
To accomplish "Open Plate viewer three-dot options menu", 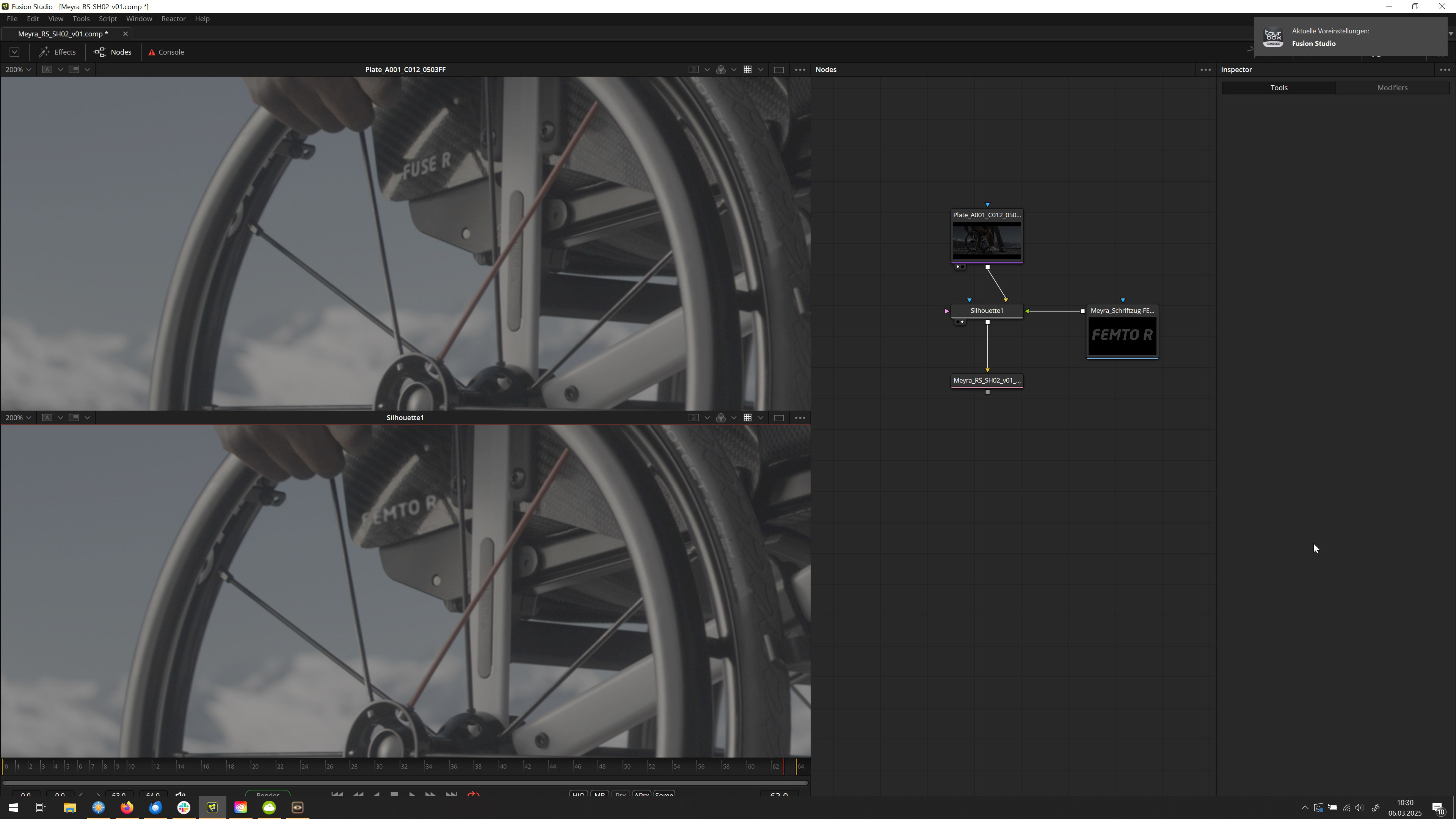I will (800, 69).
